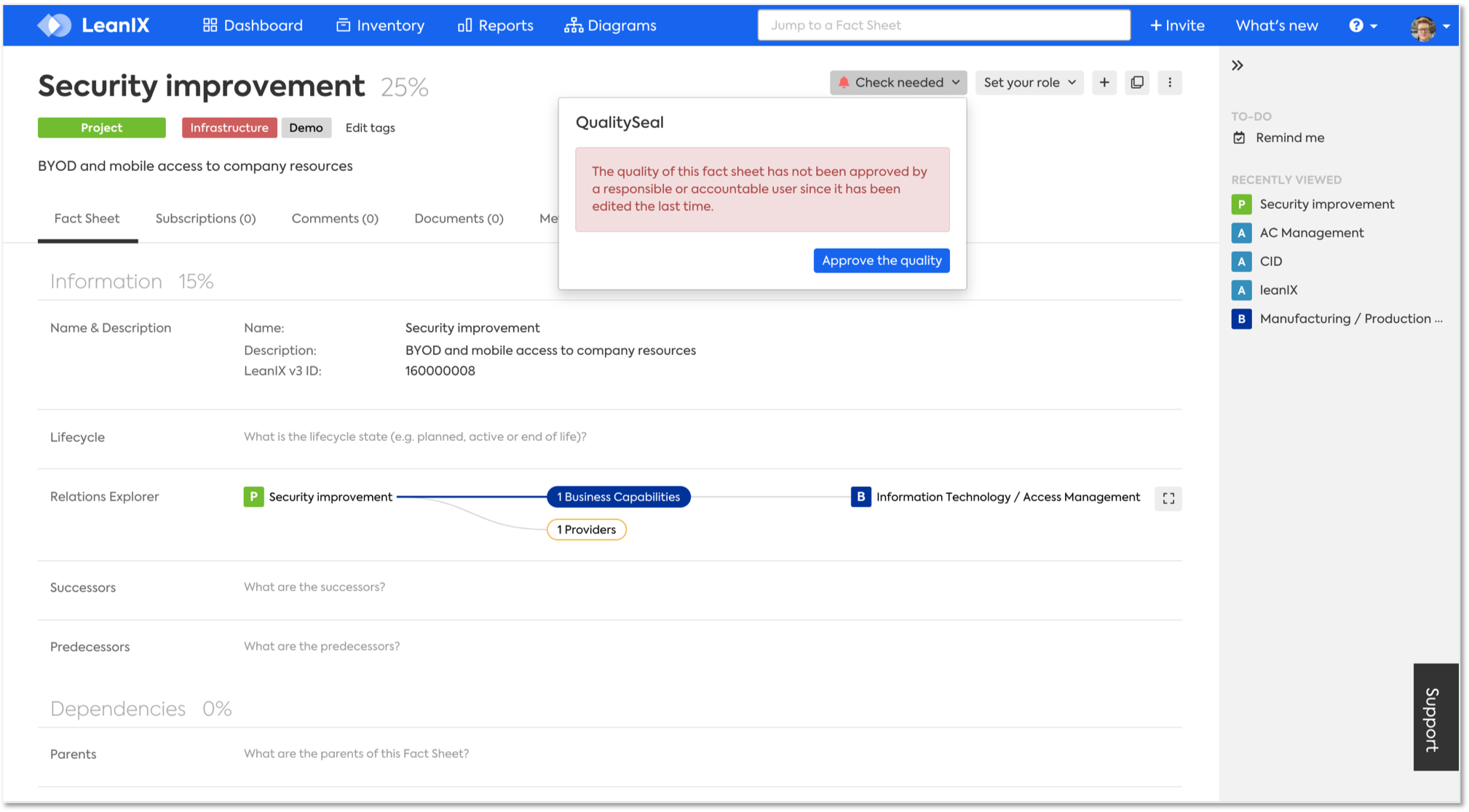The width and height of the screenshot is (1469, 812).
Task: Click the Jump to a Fact Sheet search field
Action: pyautogui.click(x=943, y=25)
